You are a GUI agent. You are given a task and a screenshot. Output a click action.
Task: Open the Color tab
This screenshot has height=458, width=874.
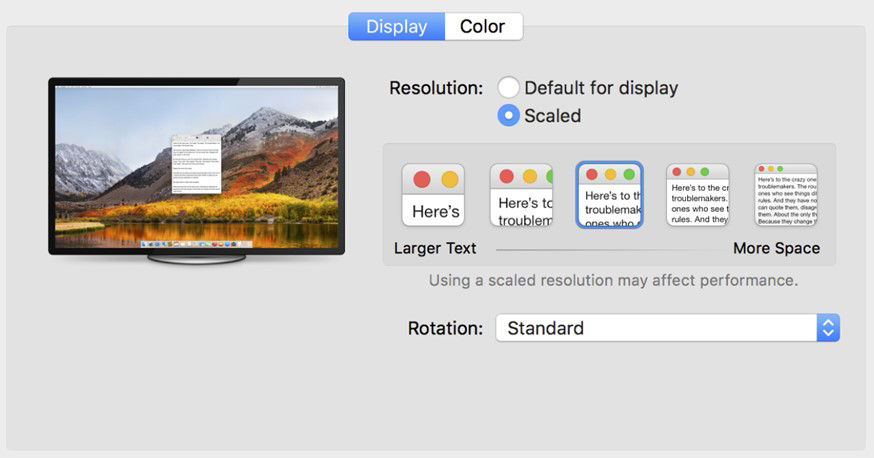click(482, 27)
